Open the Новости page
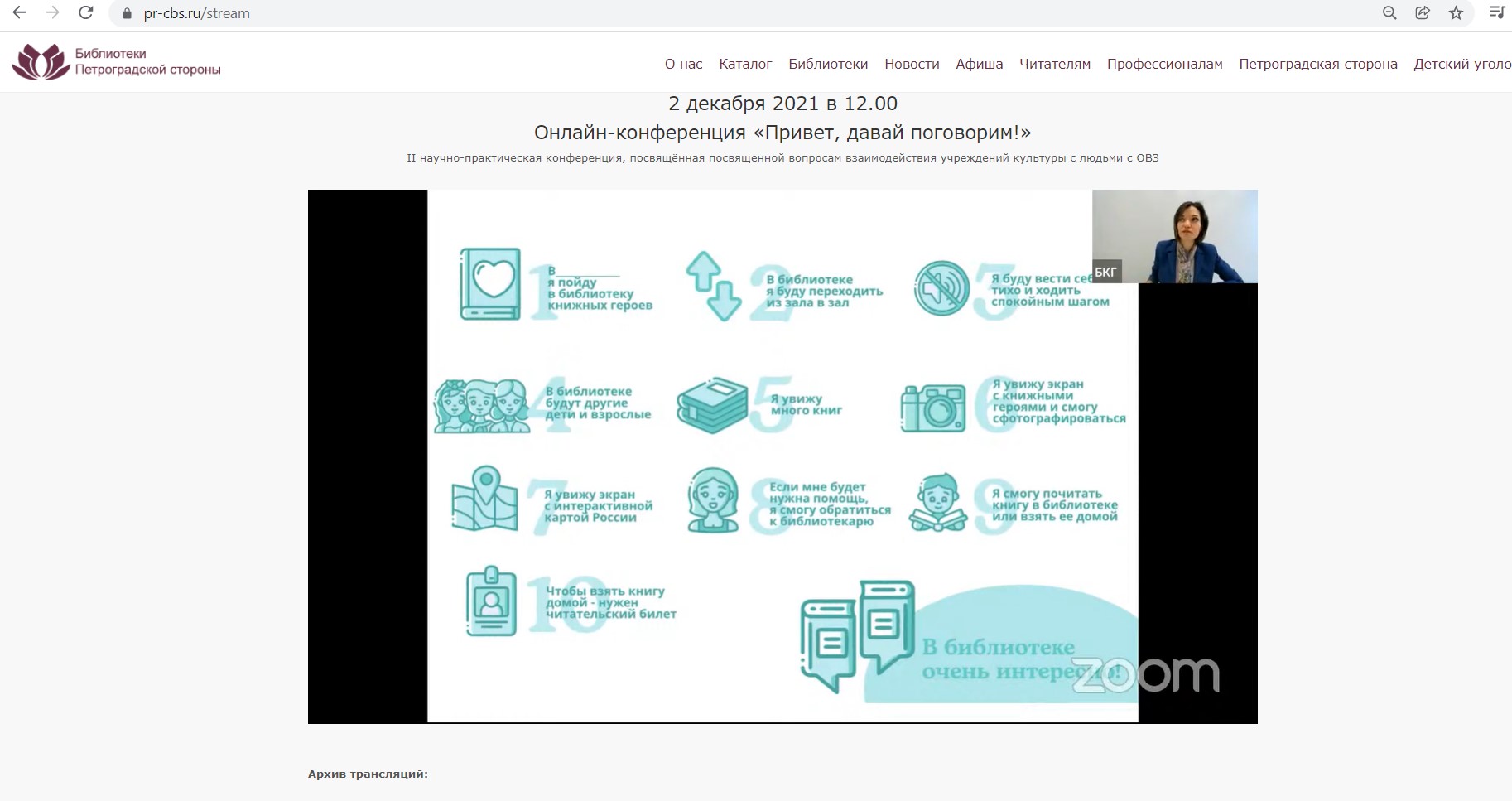 point(912,64)
